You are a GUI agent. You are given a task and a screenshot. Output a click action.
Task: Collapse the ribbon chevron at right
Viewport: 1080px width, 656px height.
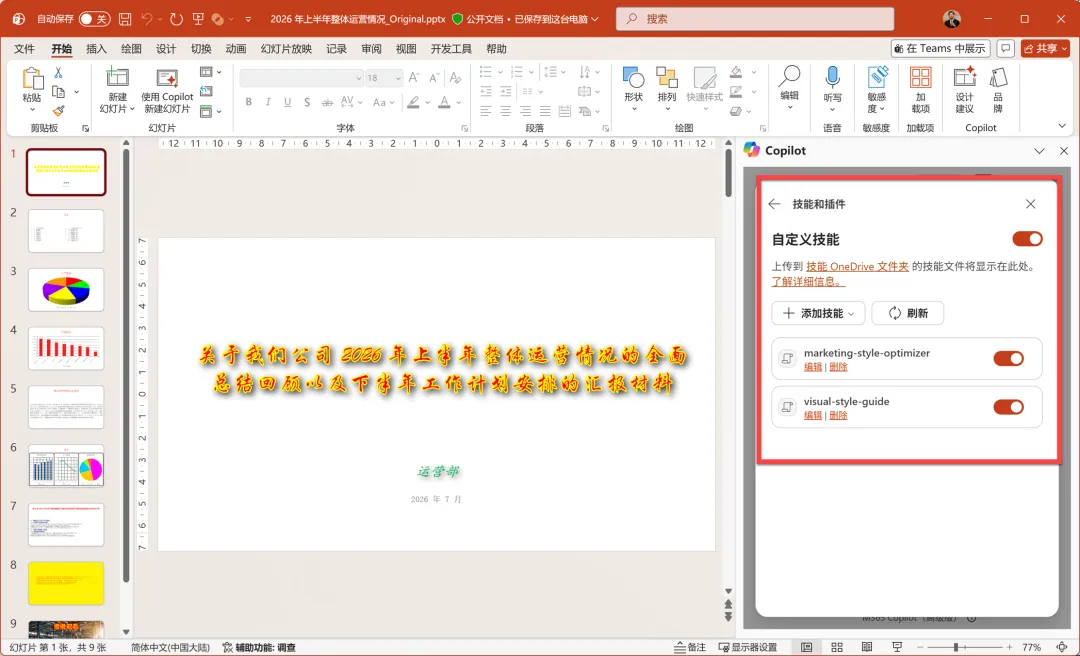[1061, 126]
